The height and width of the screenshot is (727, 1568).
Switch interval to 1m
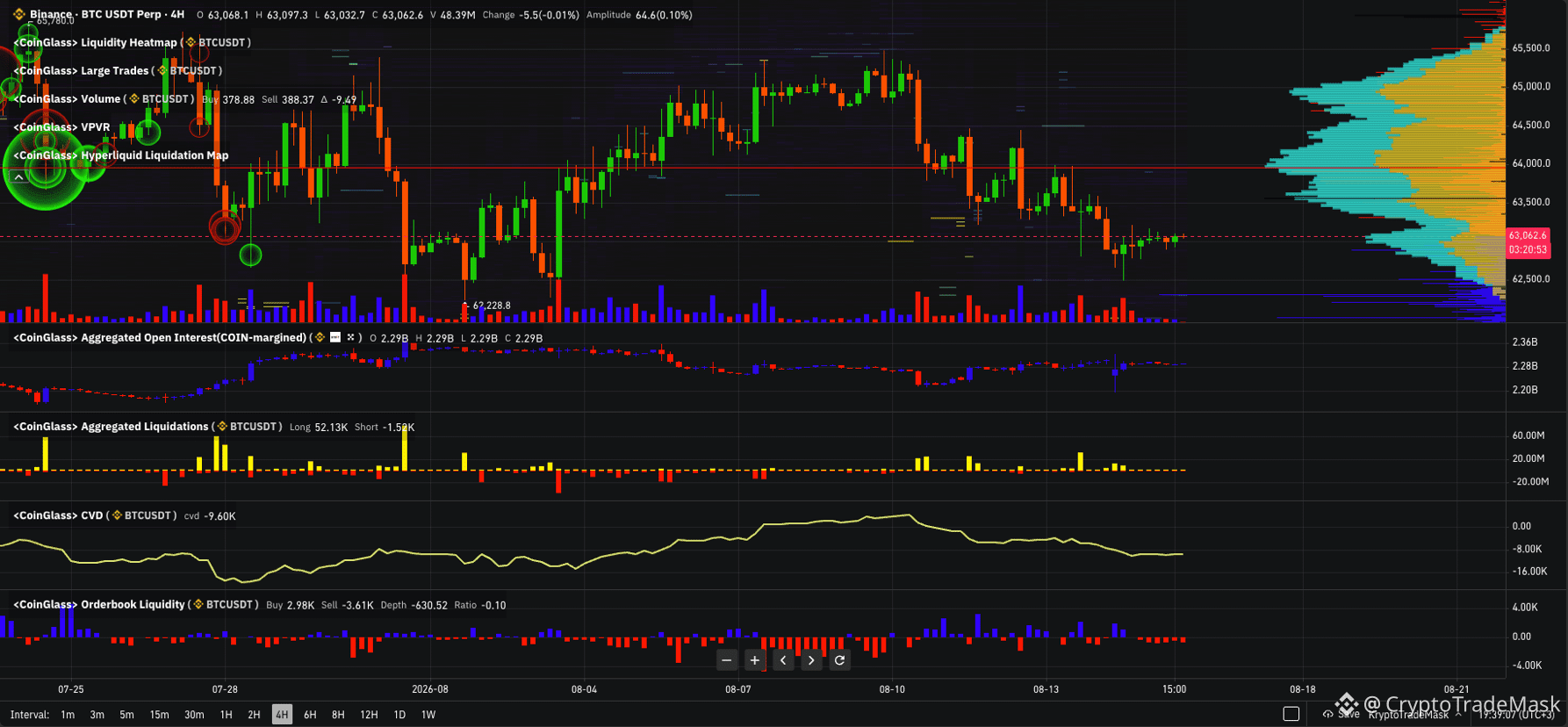(68, 715)
